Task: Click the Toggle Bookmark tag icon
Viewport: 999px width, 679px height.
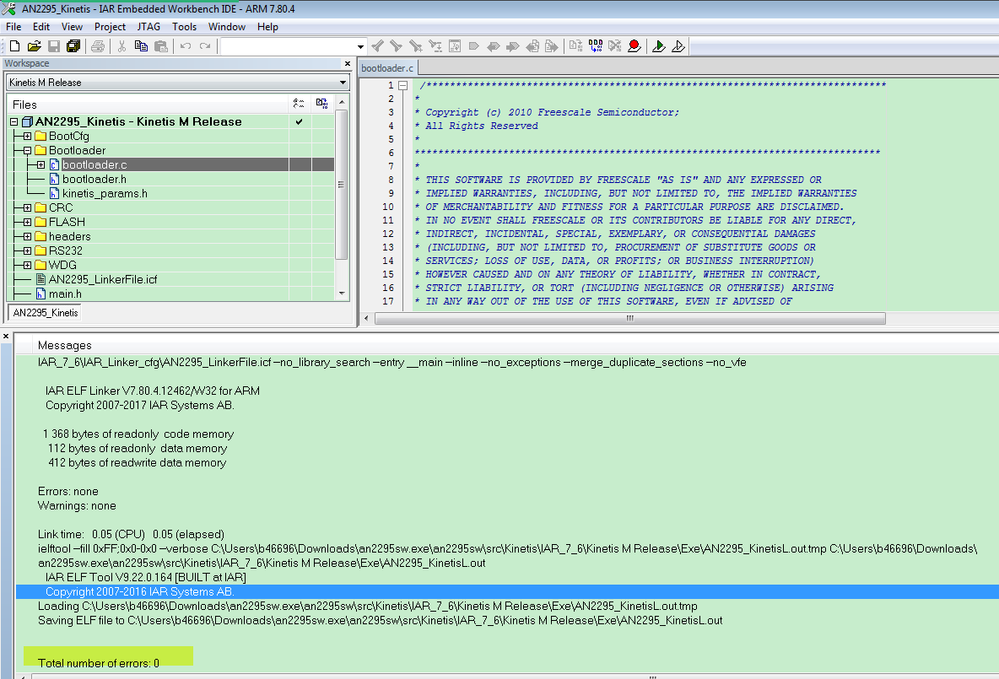Action: pyautogui.click(x=473, y=46)
